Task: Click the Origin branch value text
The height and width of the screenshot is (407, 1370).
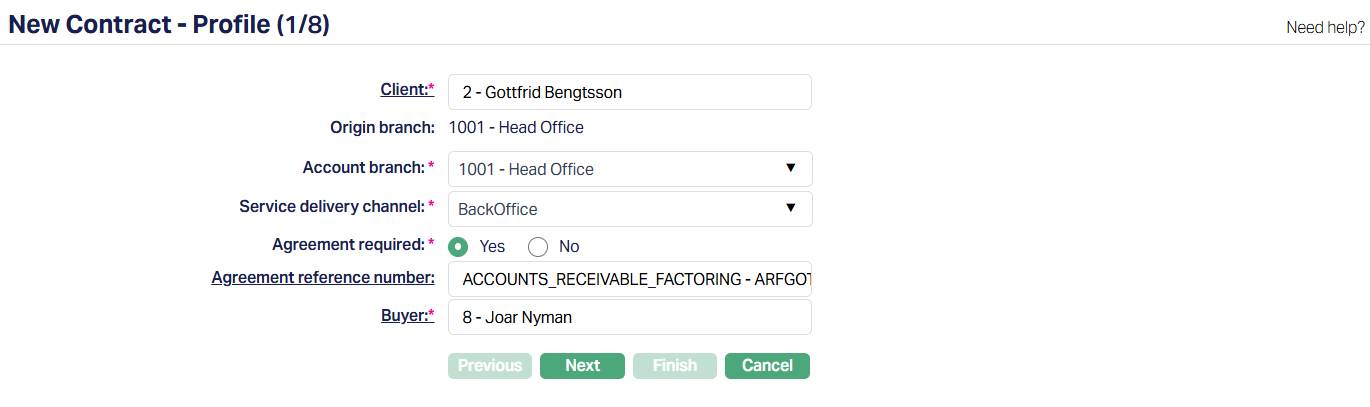Action: point(516,127)
